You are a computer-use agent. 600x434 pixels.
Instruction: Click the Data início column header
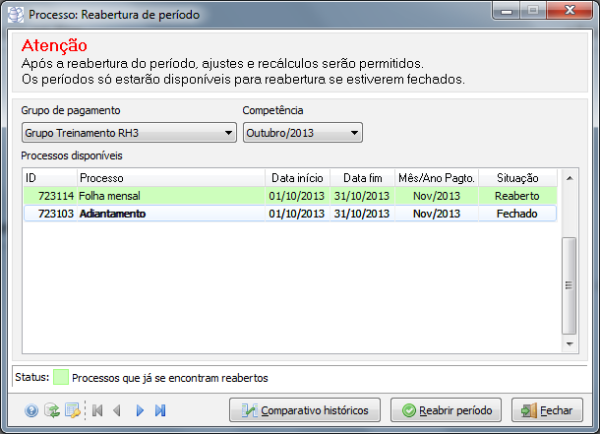[296, 177]
